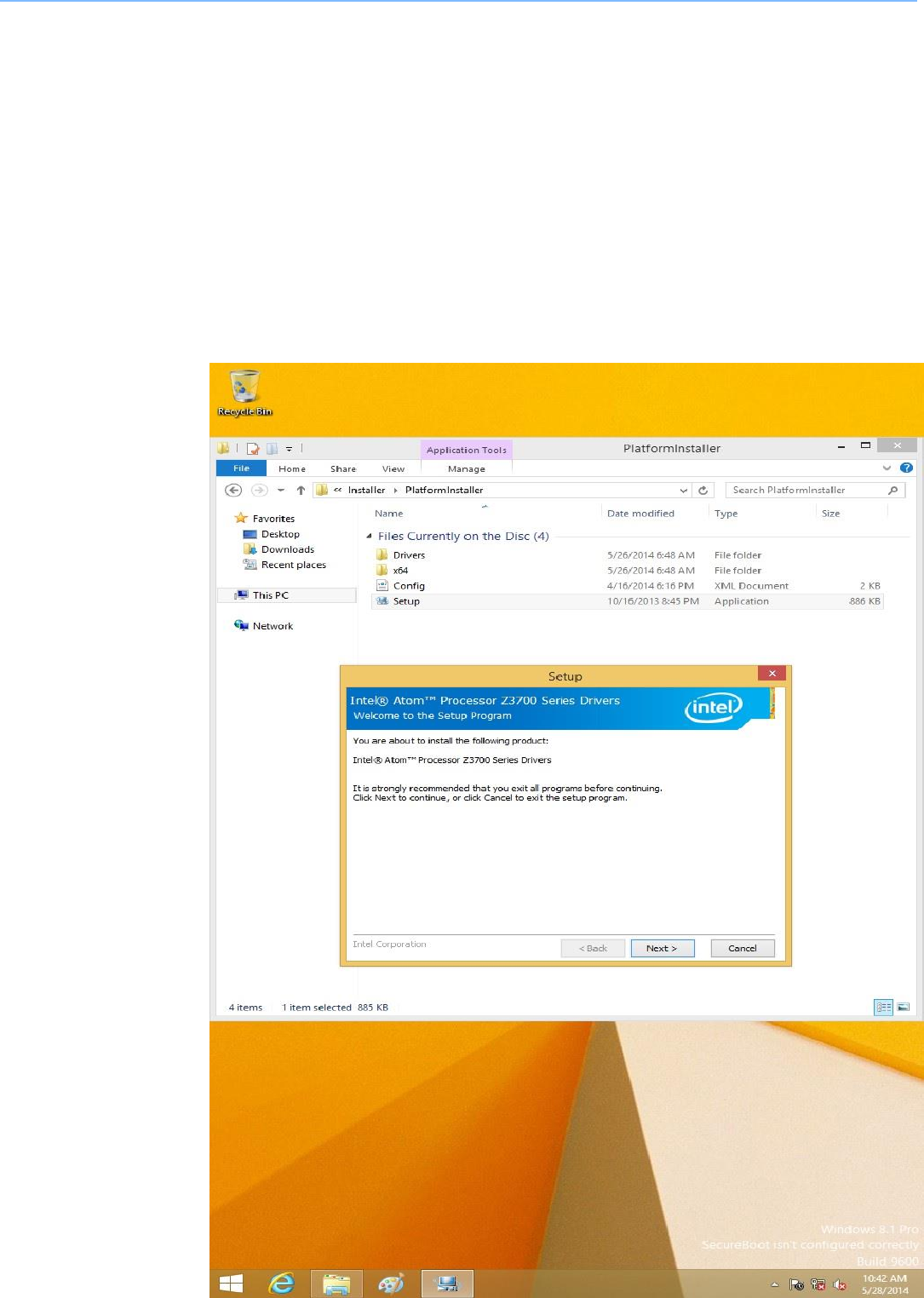Select Network in the navigation pane
The height and width of the screenshot is (1298, 924).
click(273, 626)
